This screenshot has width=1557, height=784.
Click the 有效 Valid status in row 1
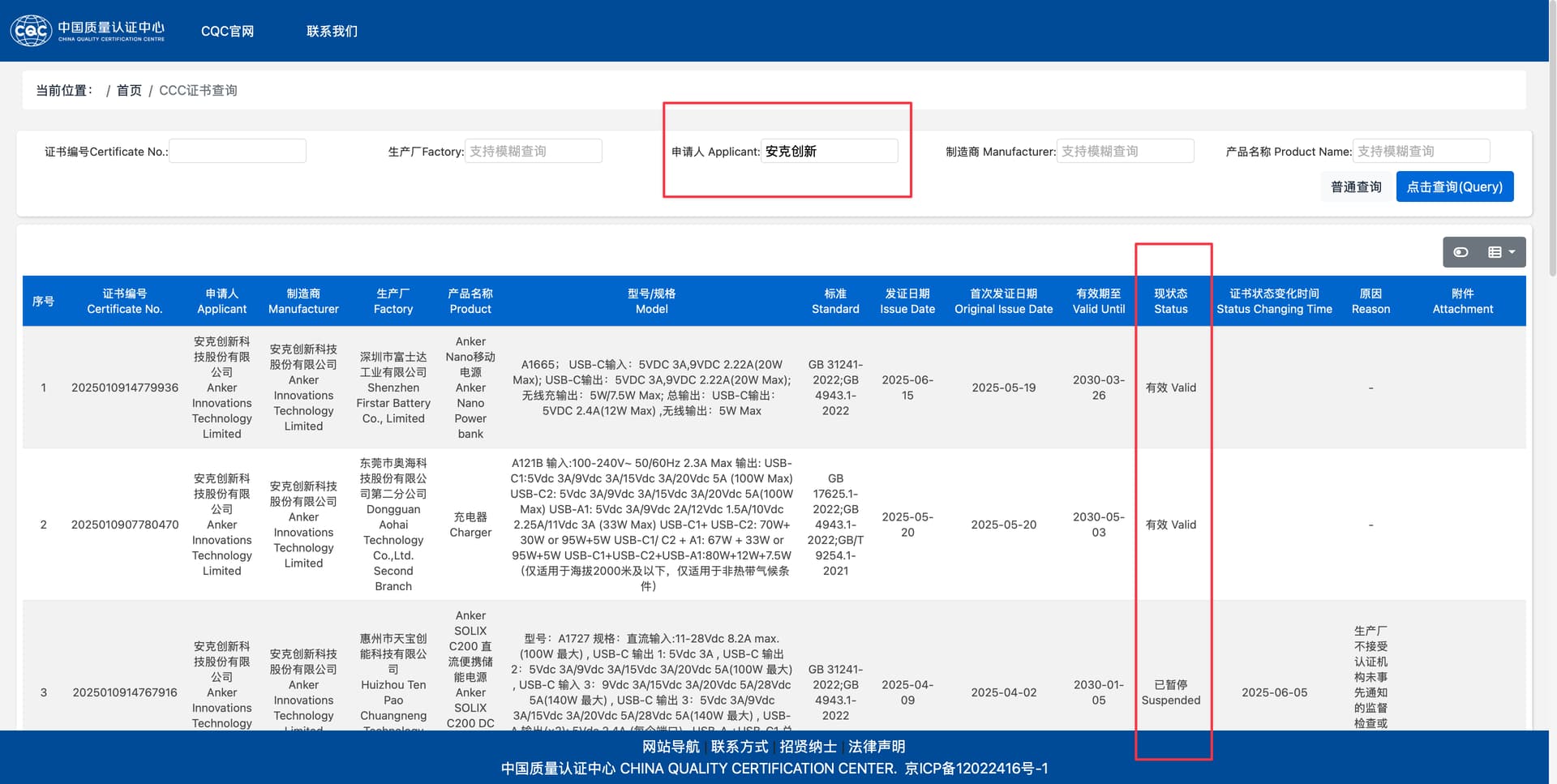pos(1171,388)
